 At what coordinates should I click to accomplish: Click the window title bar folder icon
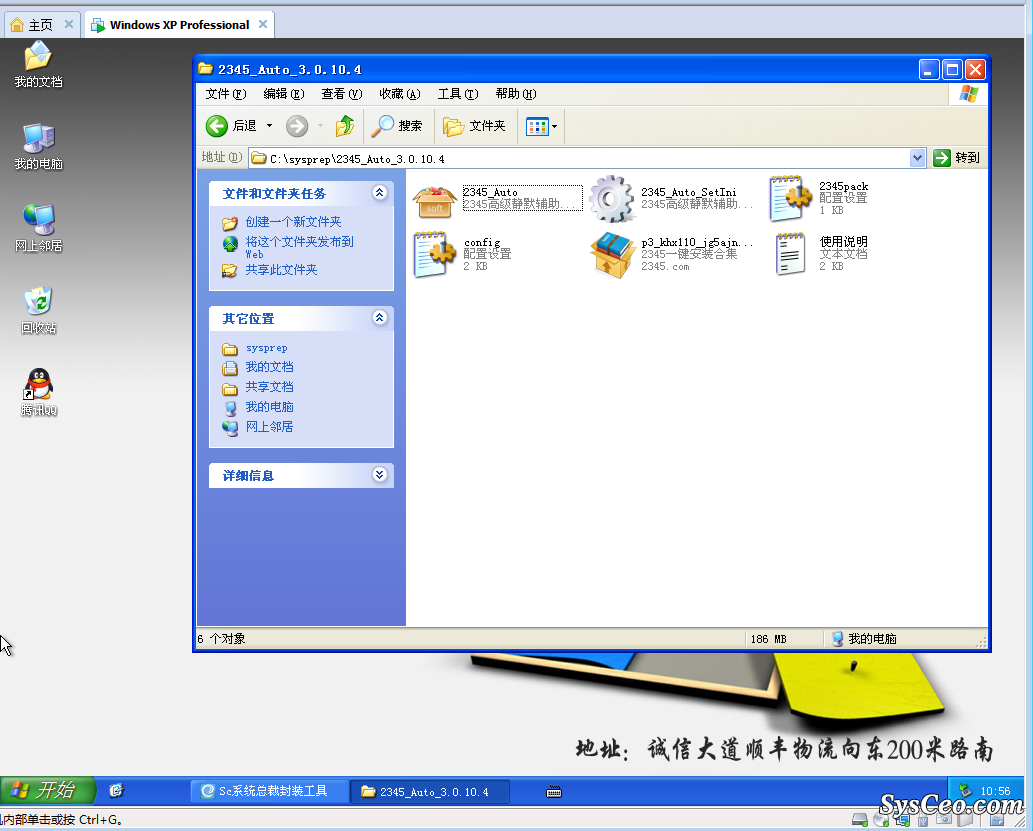[206, 69]
